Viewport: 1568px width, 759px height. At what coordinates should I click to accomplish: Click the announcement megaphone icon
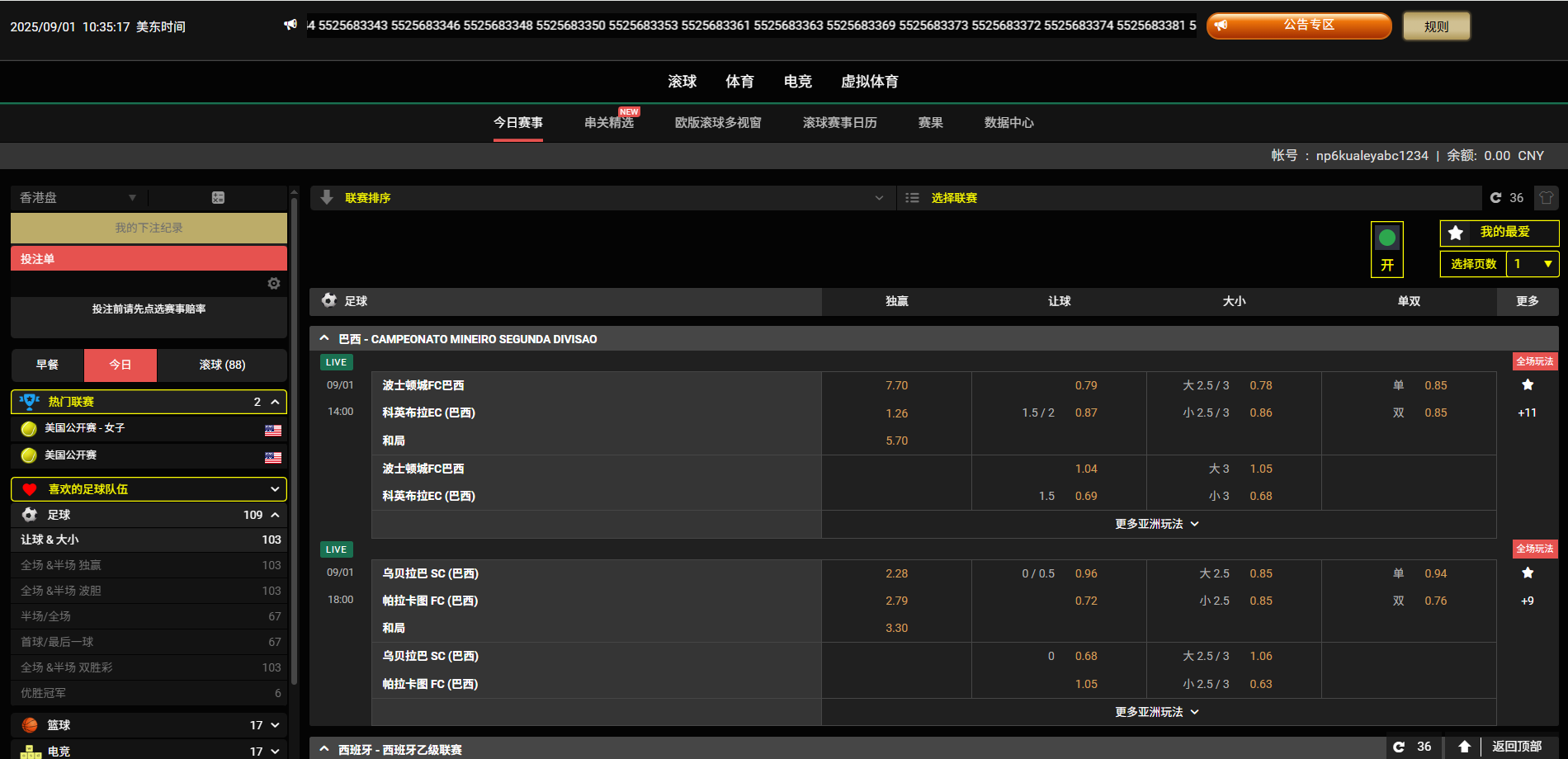tap(290, 26)
